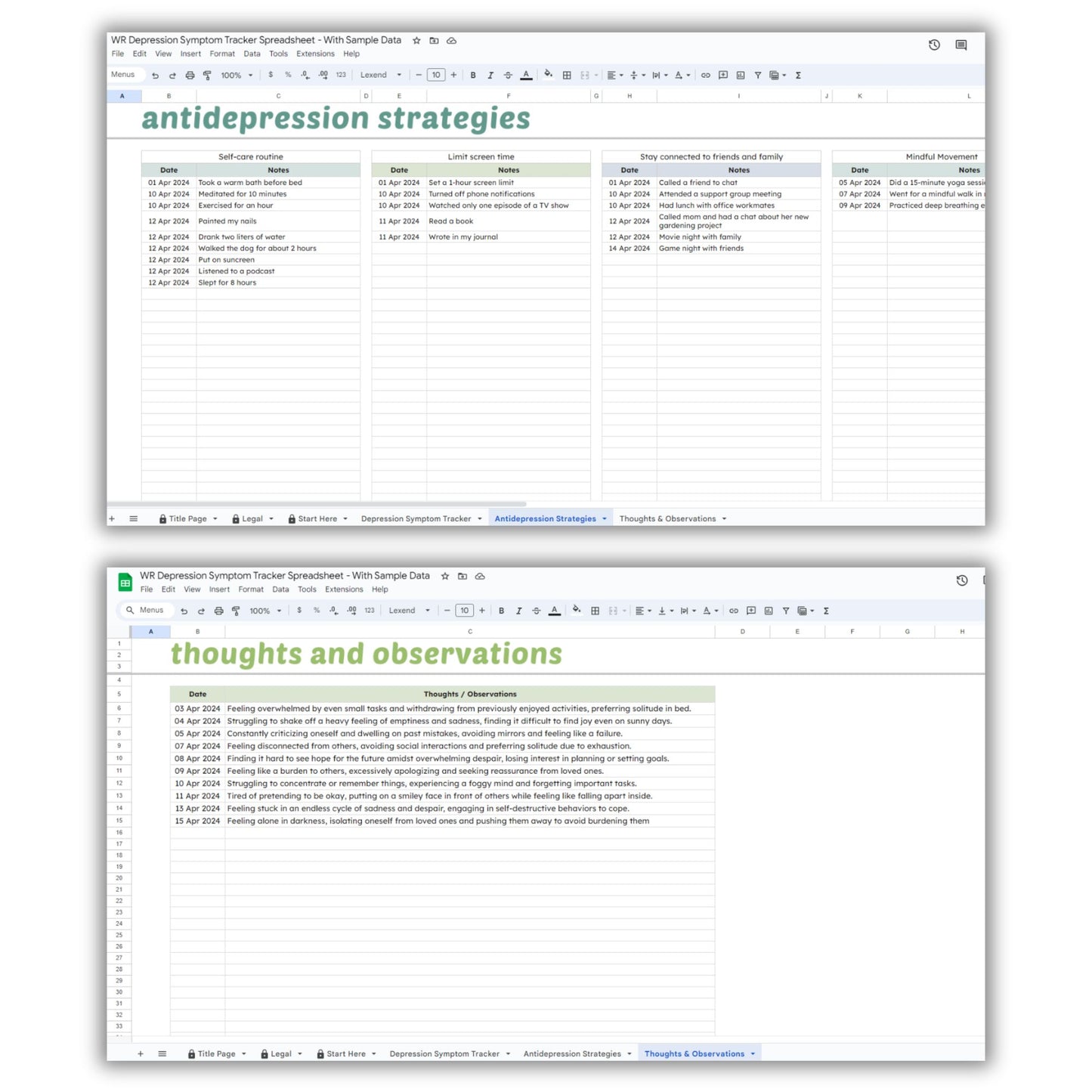Click the Google Sheets logo icon
Image resolution: width=1092 pixels, height=1092 pixels.
click(x=125, y=583)
